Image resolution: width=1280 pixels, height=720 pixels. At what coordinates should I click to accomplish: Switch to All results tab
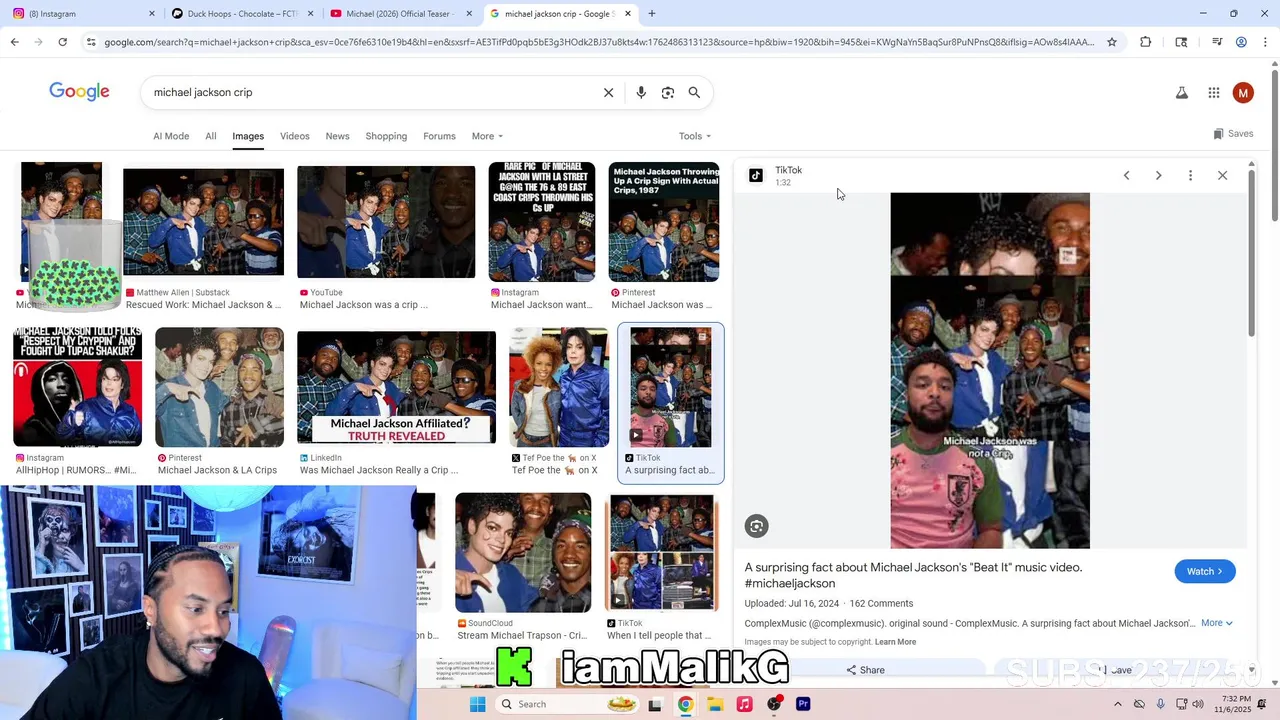tap(211, 136)
